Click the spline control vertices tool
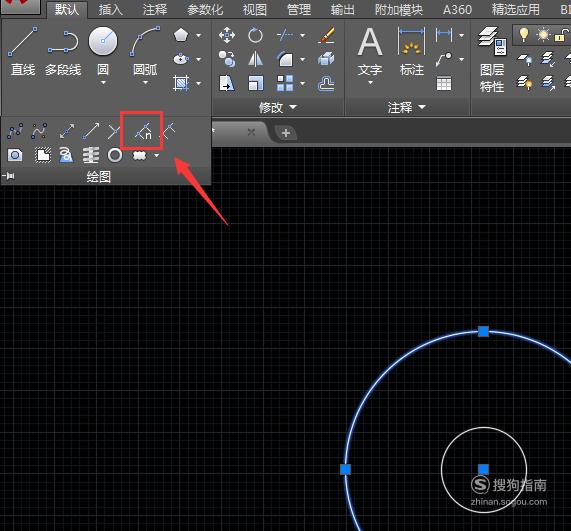The image size is (571, 531). [39, 131]
